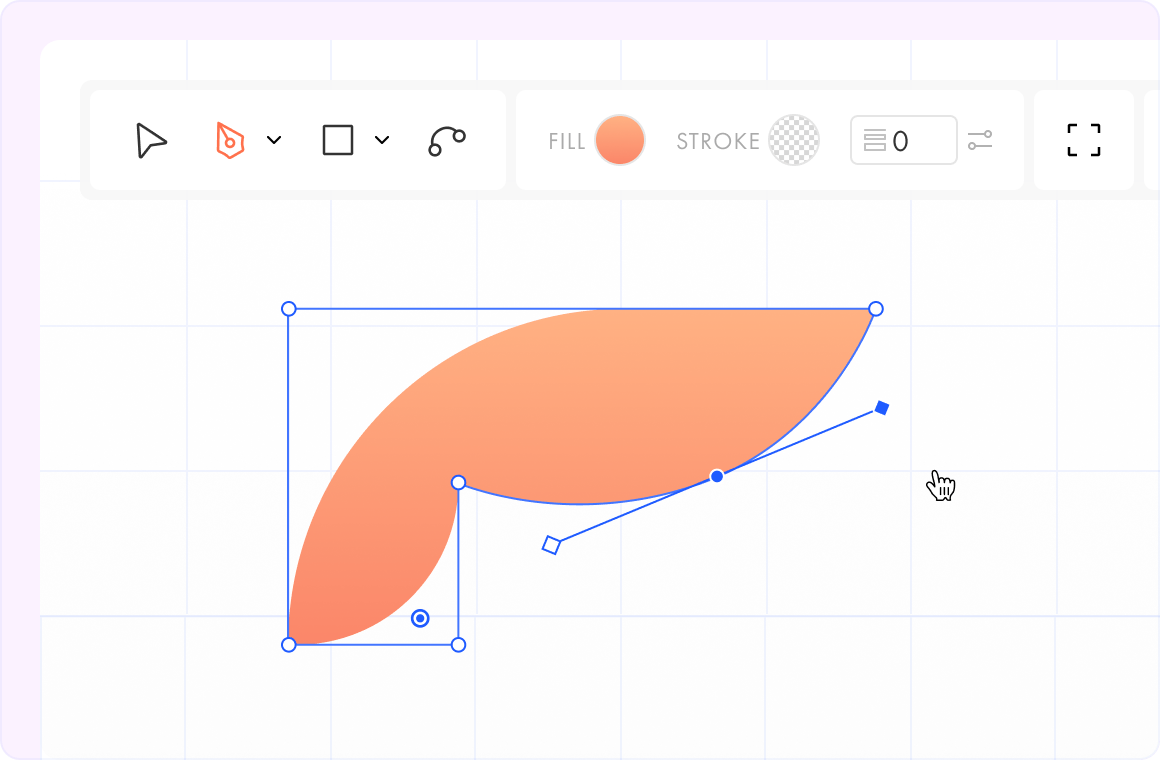Select the Rectangle shape tool

338,140
